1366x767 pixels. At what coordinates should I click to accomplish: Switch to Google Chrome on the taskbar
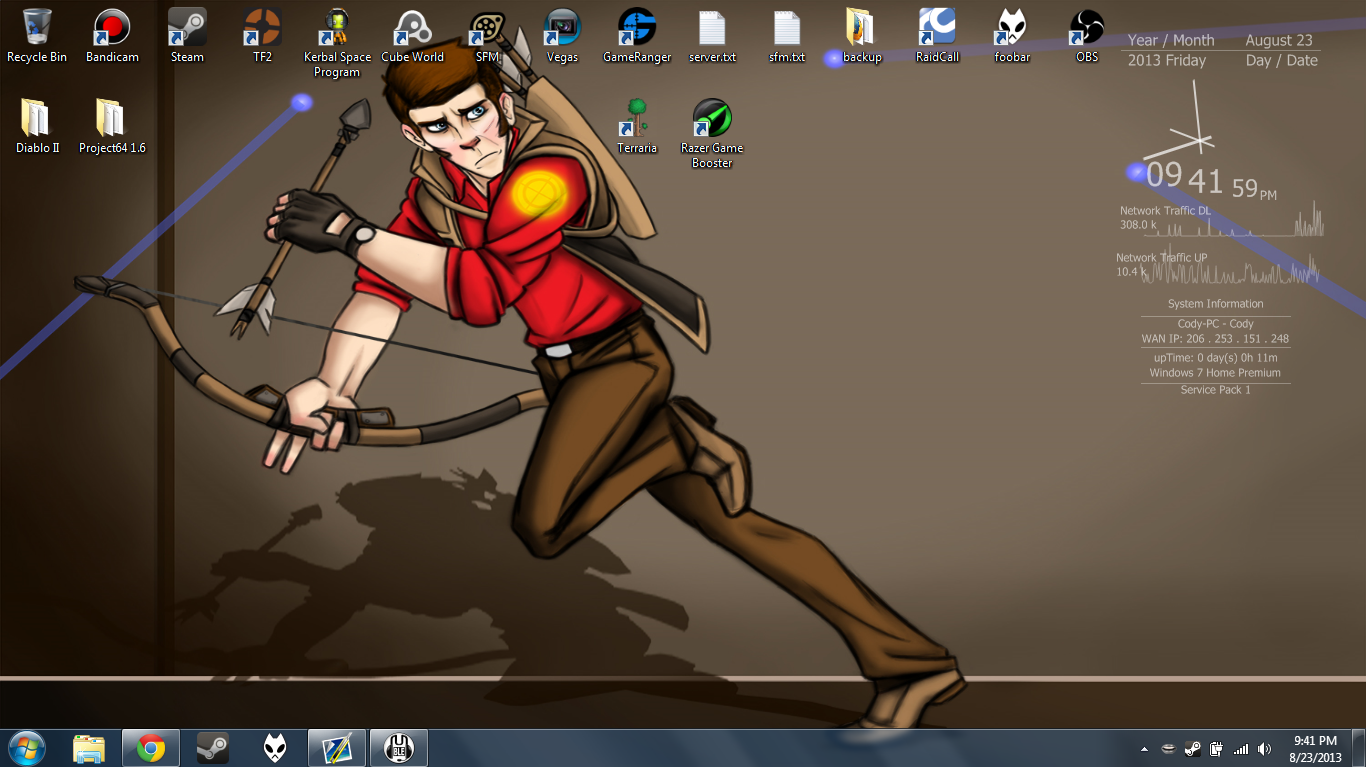(x=151, y=748)
